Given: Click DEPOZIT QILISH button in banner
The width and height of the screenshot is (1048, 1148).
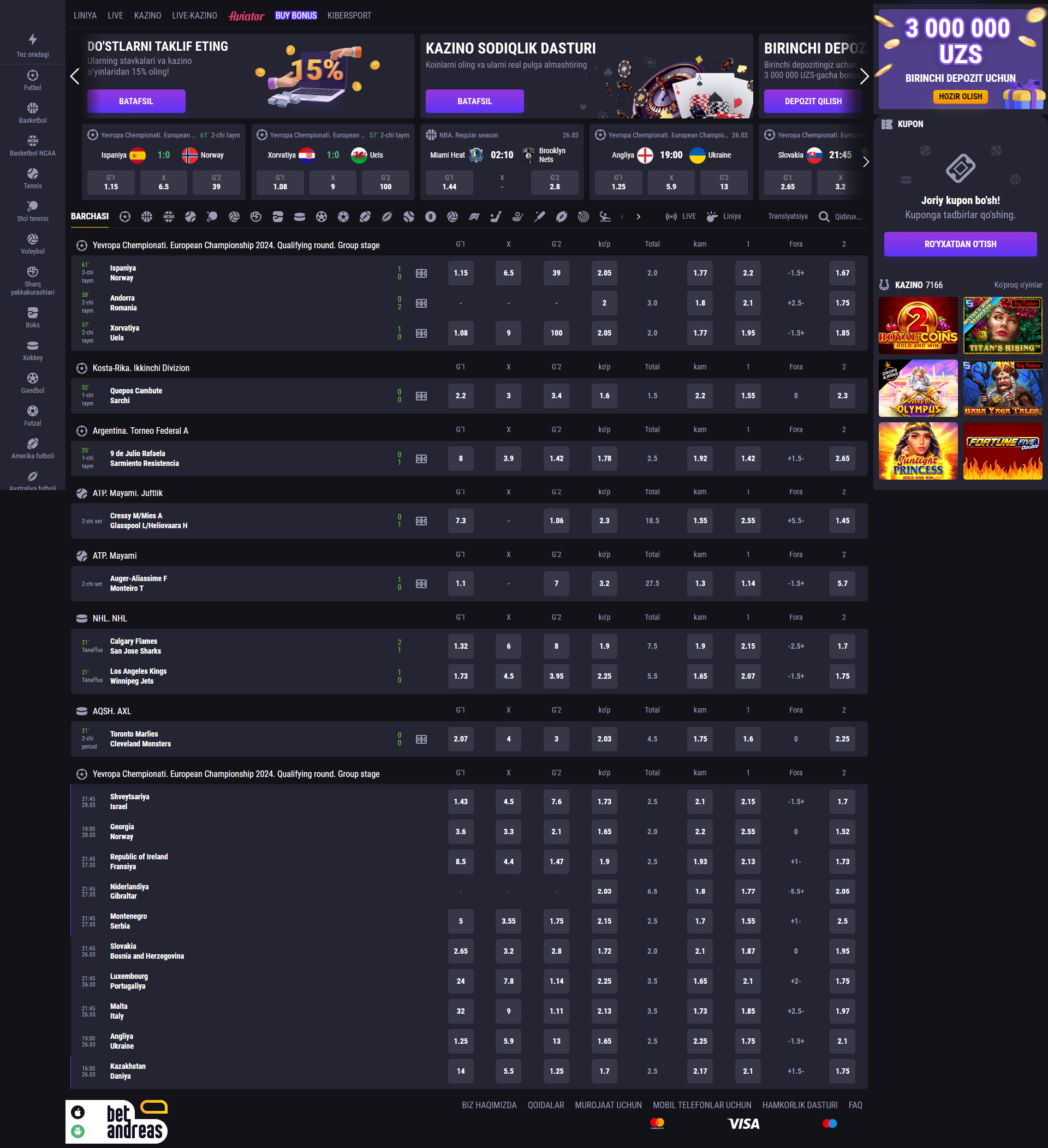Looking at the screenshot, I should click(812, 100).
